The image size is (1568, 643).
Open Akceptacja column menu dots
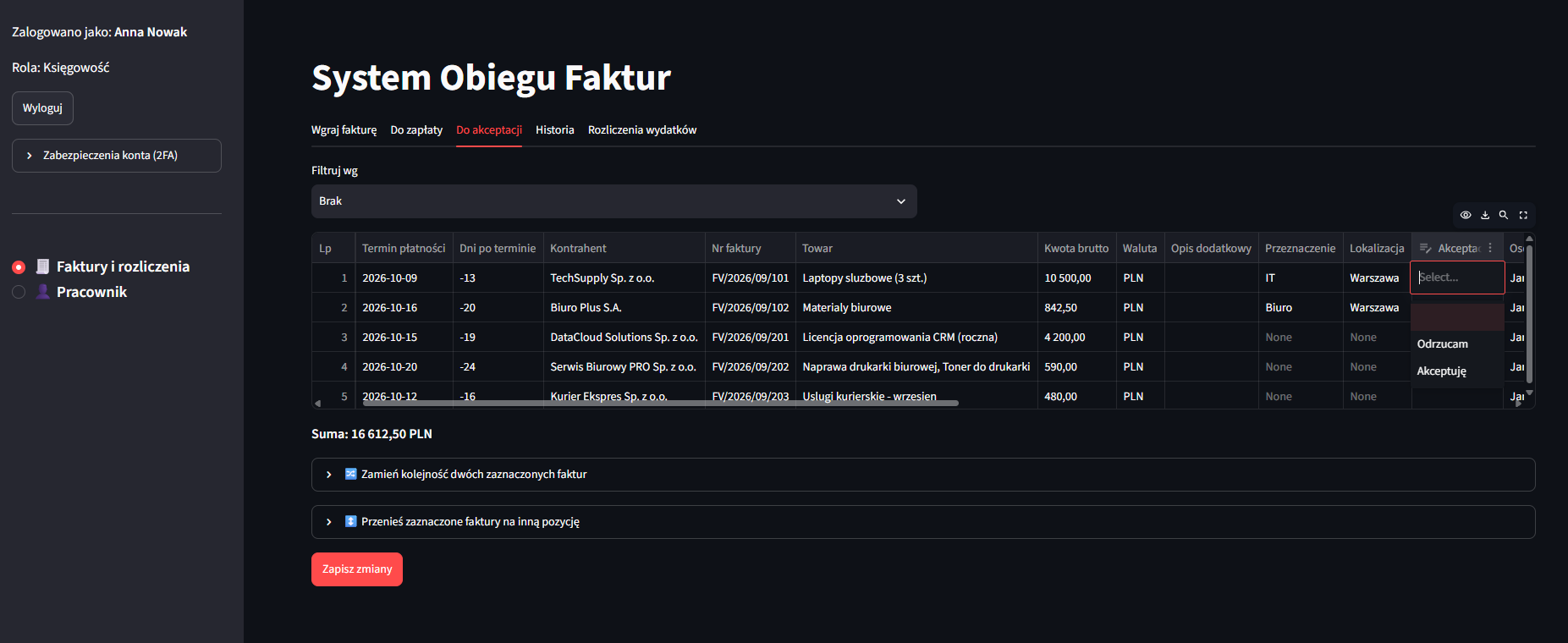pos(1490,248)
